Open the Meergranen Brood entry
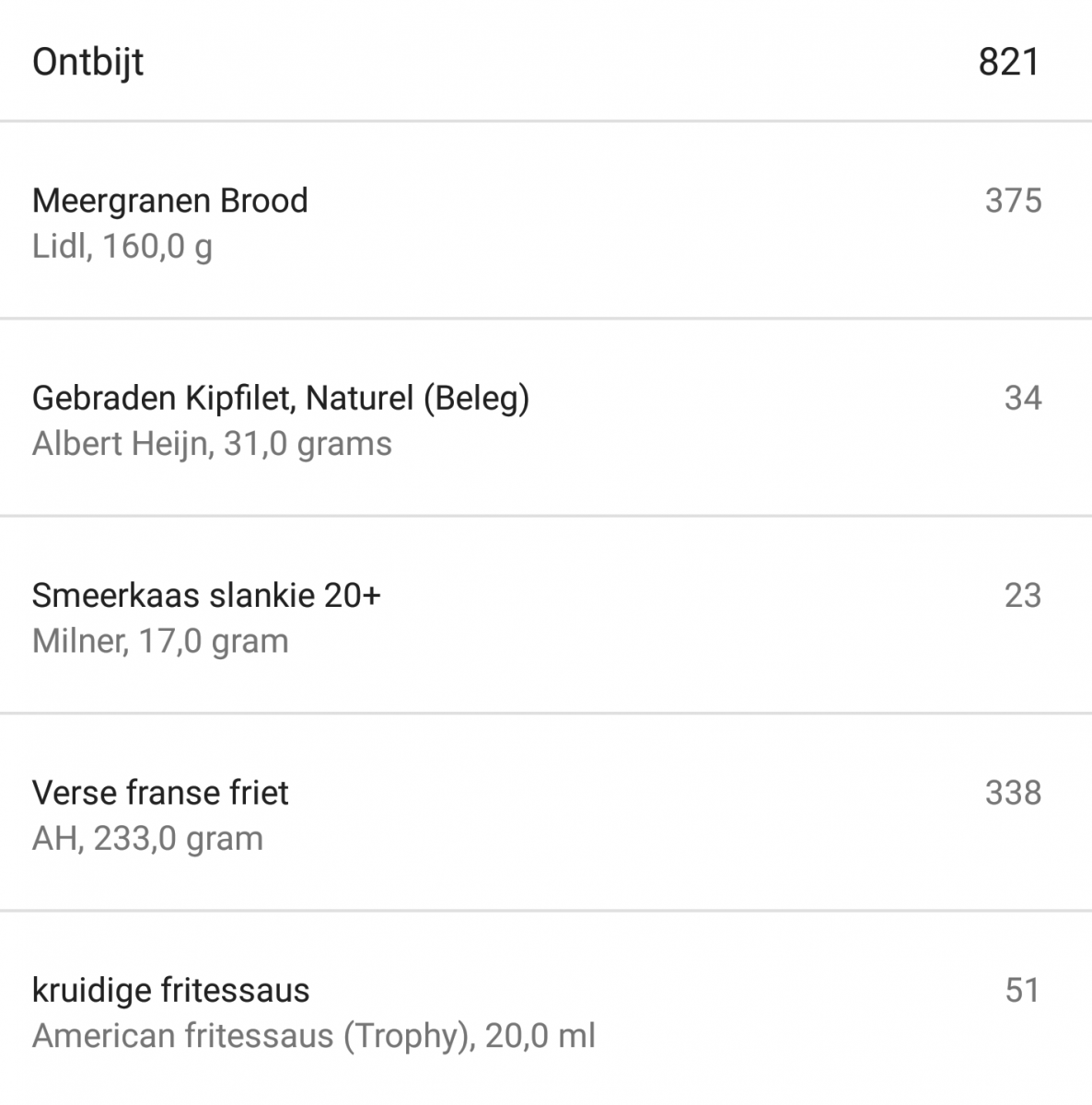The image size is (1092, 1105). 170,201
